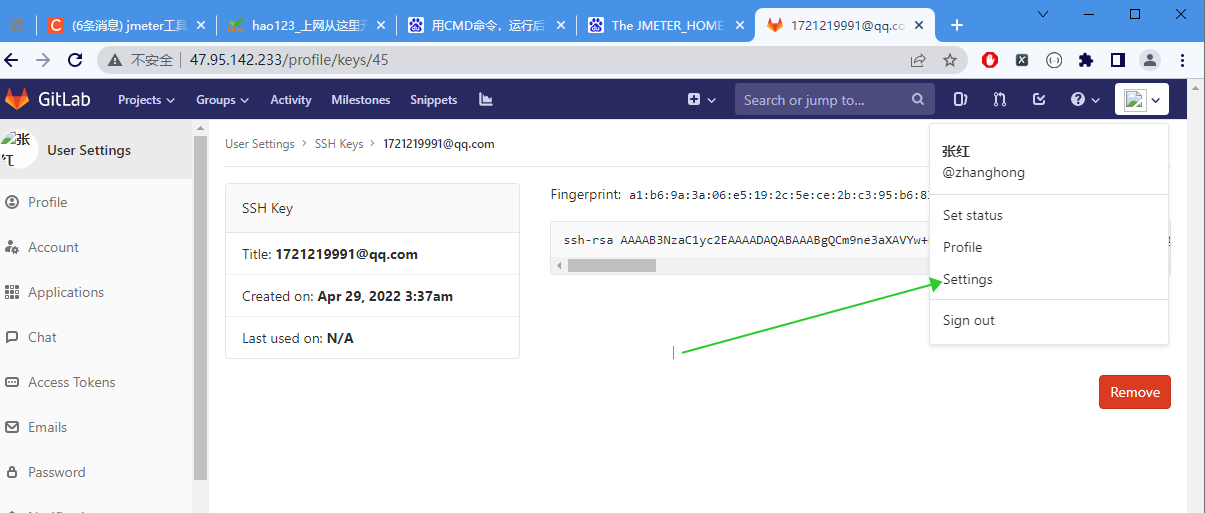Viewport: 1205px width, 513px height.
Task: Open the To-Do list icon in navbar
Action: tap(1039, 99)
